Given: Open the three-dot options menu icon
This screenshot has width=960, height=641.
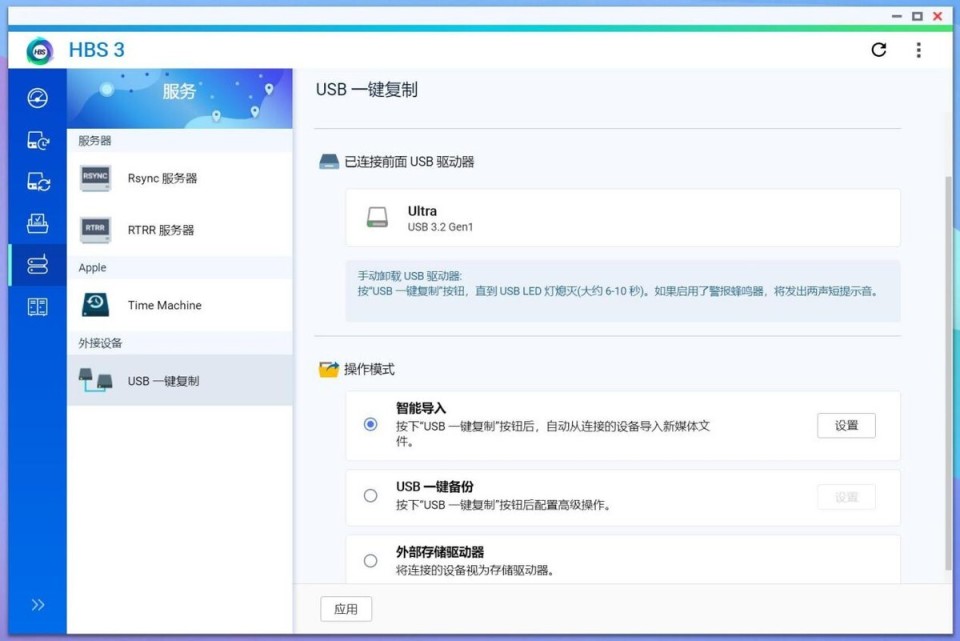Looking at the screenshot, I should coord(918,50).
